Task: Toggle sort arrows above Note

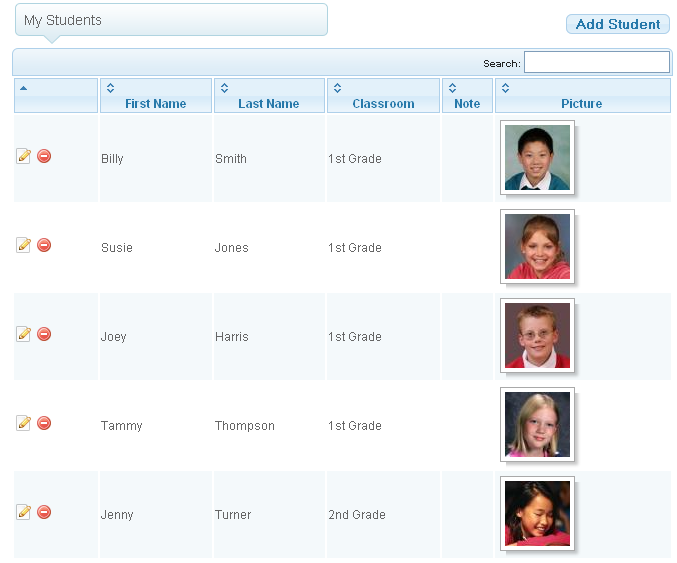Action: pyautogui.click(x=452, y=88)
